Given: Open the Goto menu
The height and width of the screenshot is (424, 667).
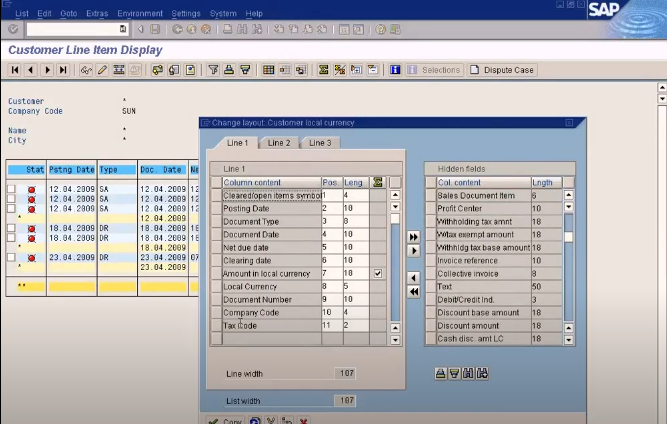Looking at the screenshot, I should coord(68,14).
